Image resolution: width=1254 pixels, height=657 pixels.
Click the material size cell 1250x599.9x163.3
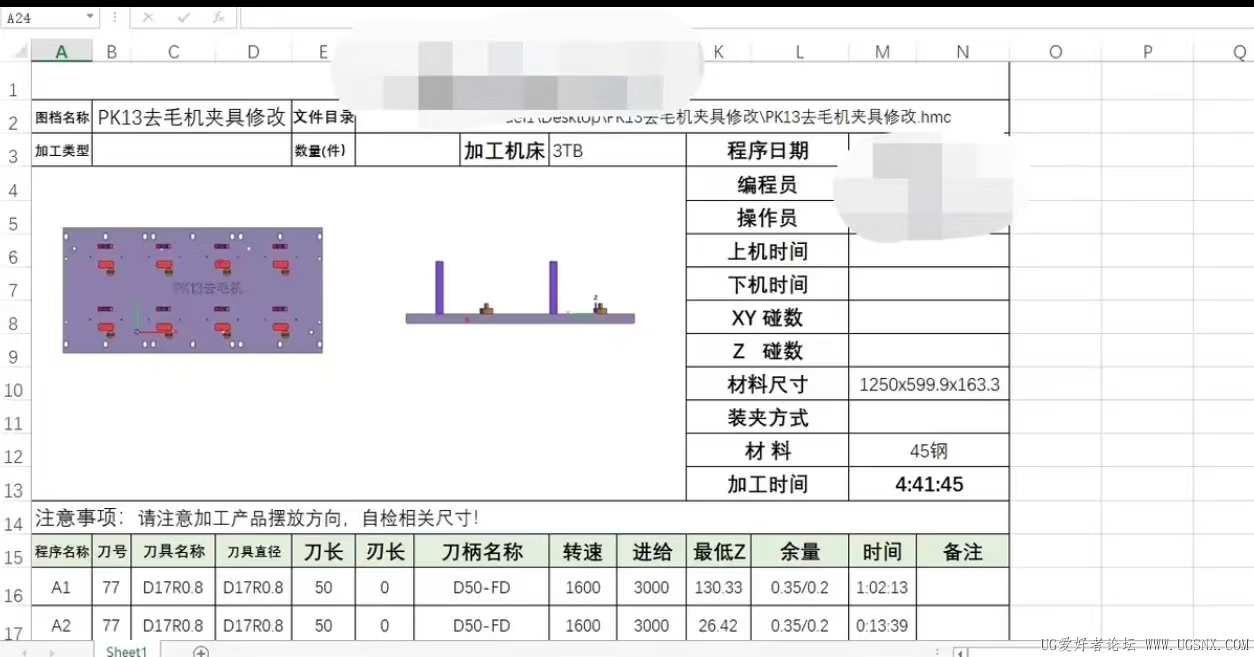[929, 385]
